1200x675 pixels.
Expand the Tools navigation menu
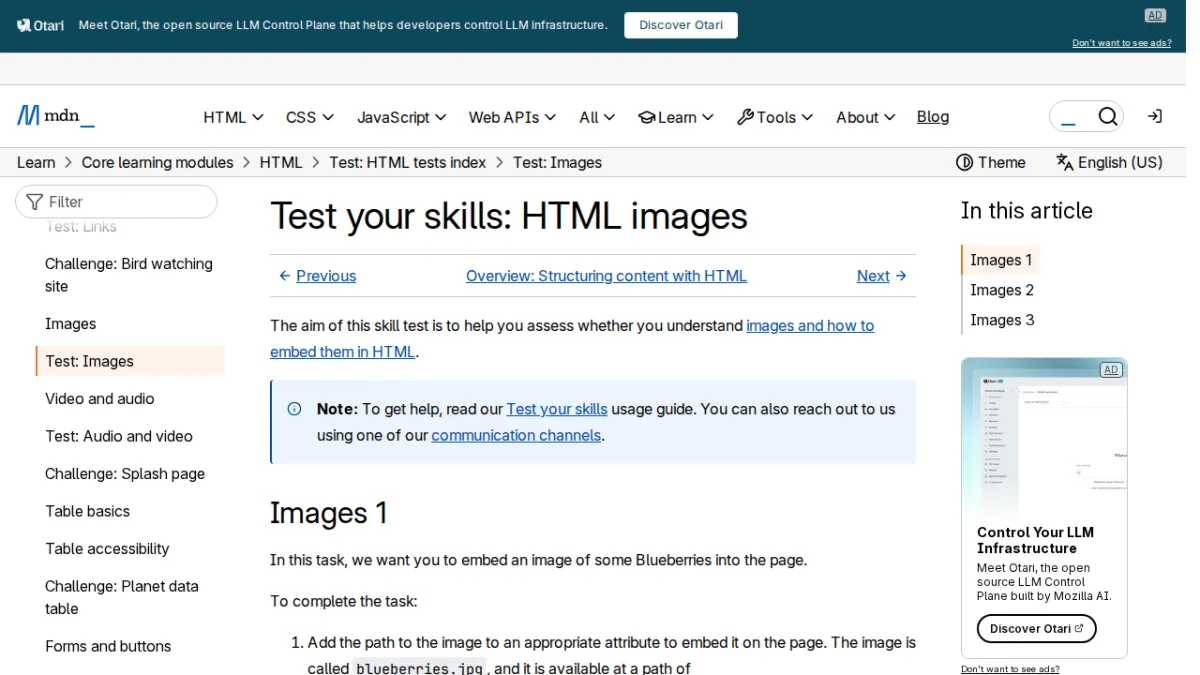click(775, 117)
